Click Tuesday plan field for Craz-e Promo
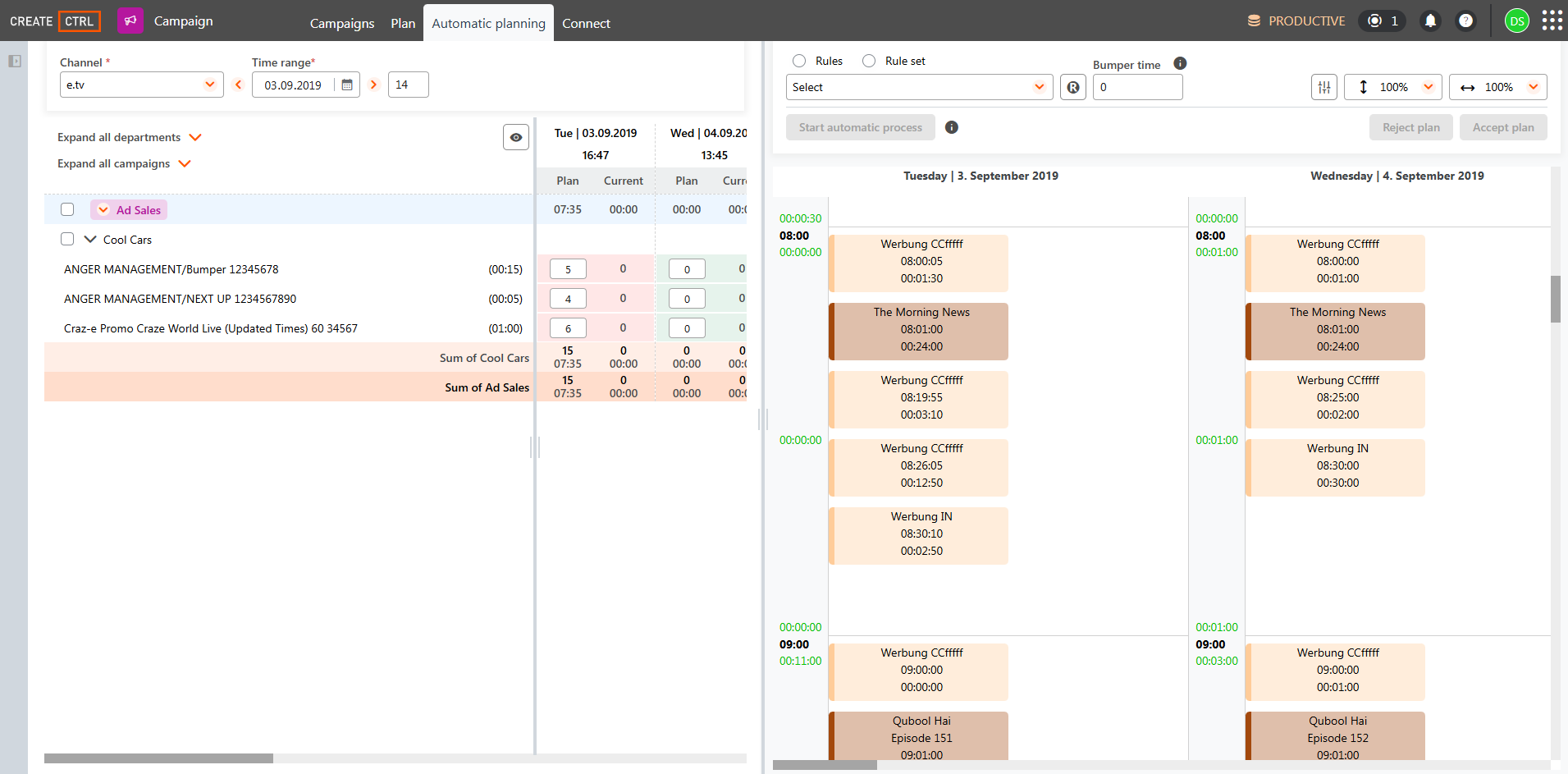1568x774 pixels. (568, 327)
